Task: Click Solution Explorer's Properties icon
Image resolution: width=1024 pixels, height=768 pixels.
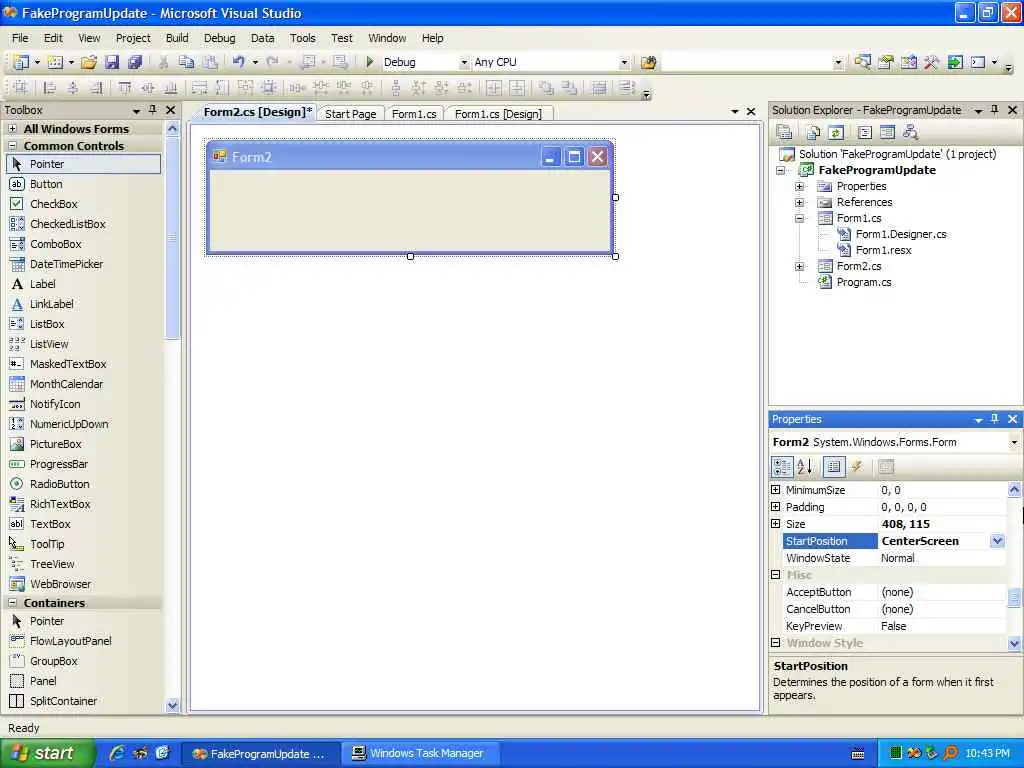Action: tap(784, 133)
